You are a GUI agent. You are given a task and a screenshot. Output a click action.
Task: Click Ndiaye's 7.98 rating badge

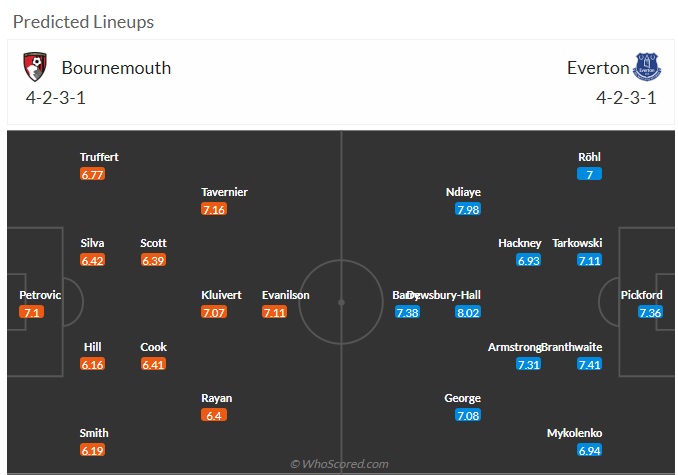(x=468, y=209)
